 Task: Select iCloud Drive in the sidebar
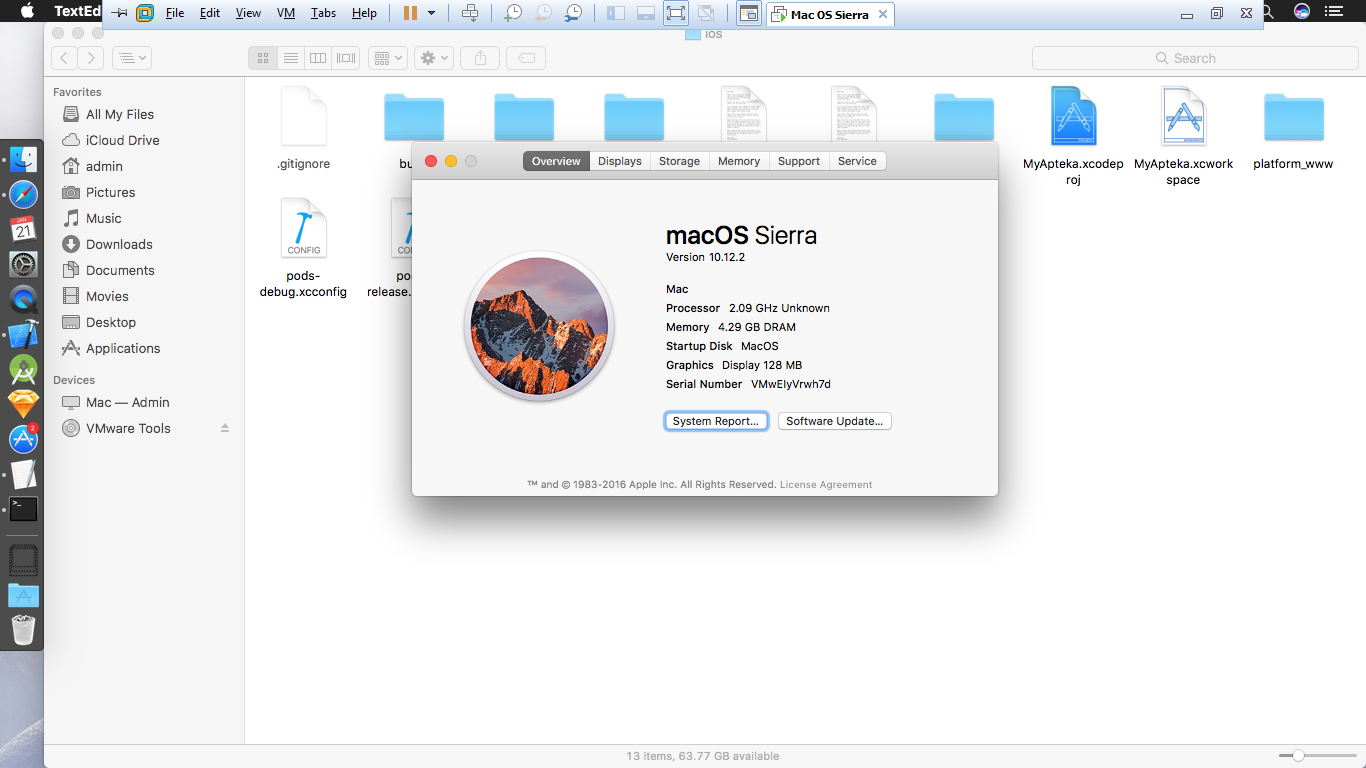pos(122,140)
